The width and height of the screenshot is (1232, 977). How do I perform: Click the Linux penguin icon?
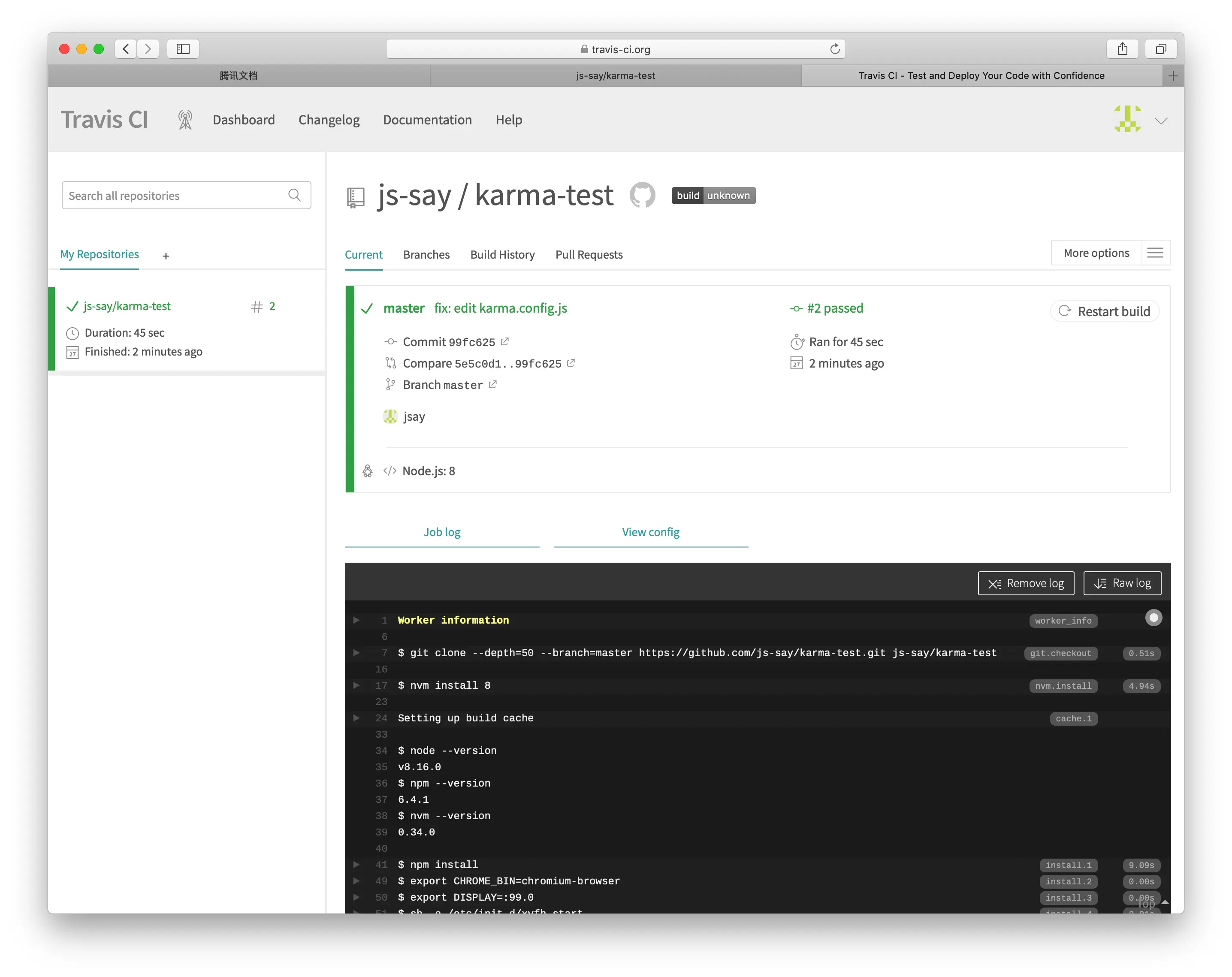(368, 471)
